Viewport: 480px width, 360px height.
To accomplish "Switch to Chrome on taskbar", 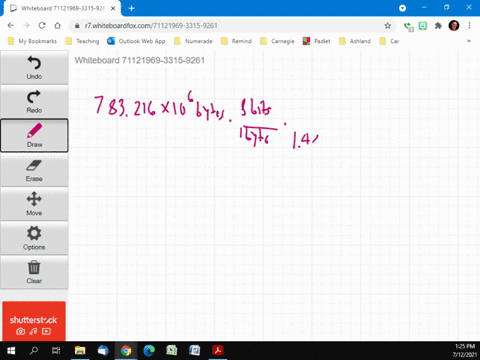I will [126, 351].
